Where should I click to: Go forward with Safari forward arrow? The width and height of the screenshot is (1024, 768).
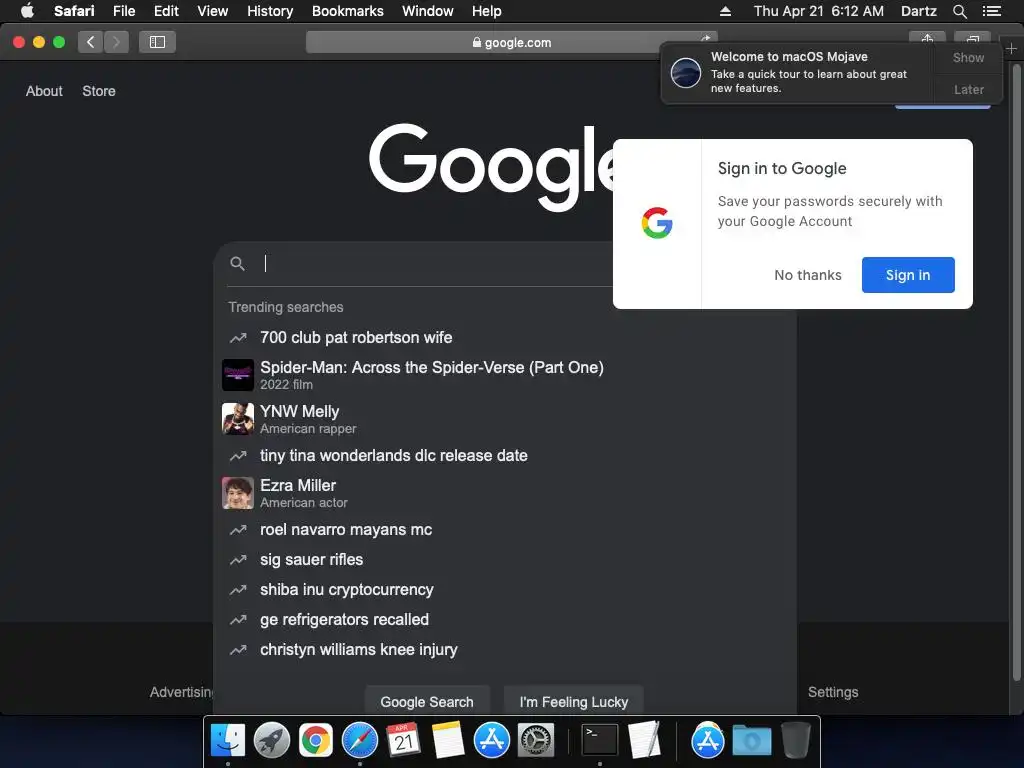pyautogui.click(x=116, y=42)
